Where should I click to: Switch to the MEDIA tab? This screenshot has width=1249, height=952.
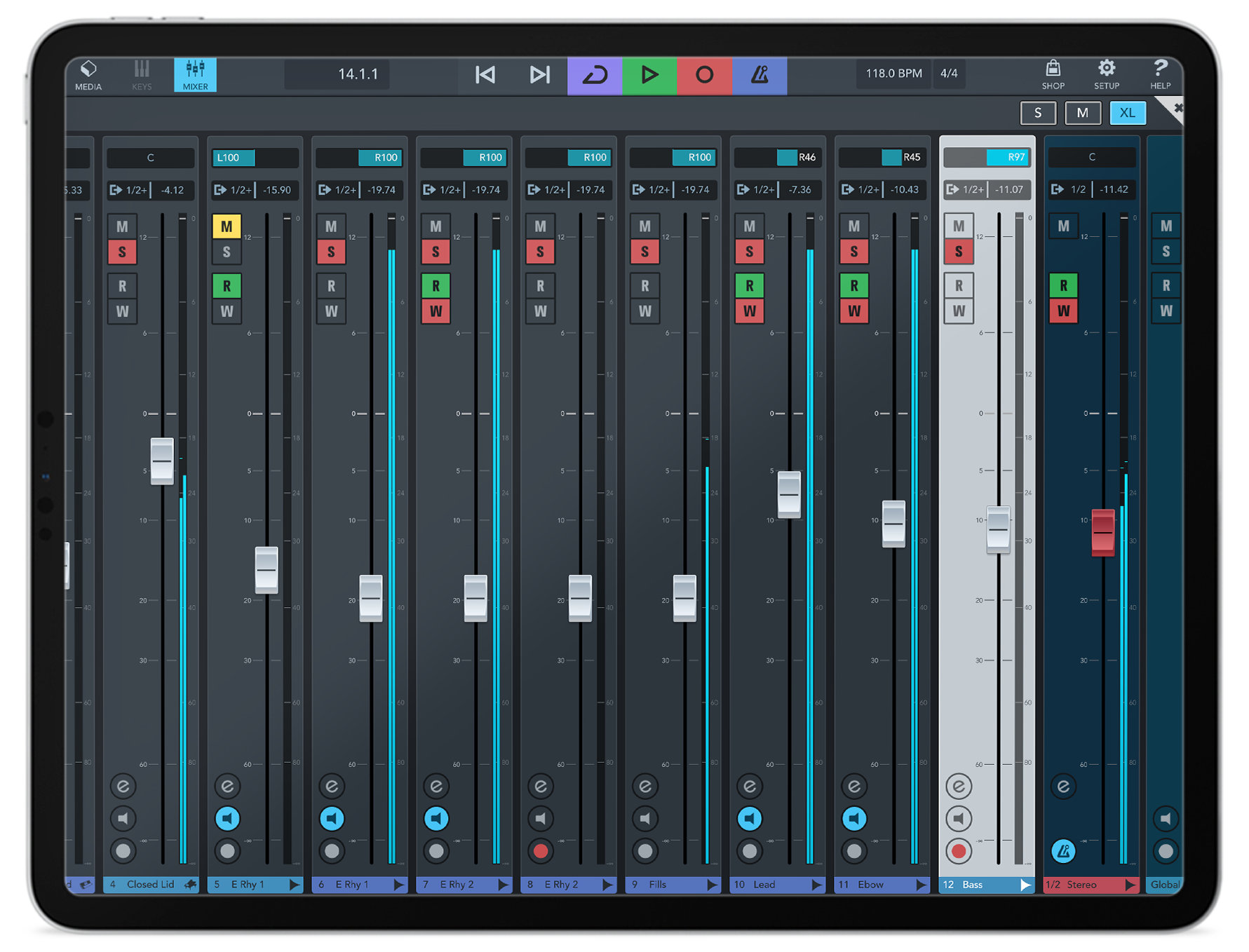coord(88,74)
